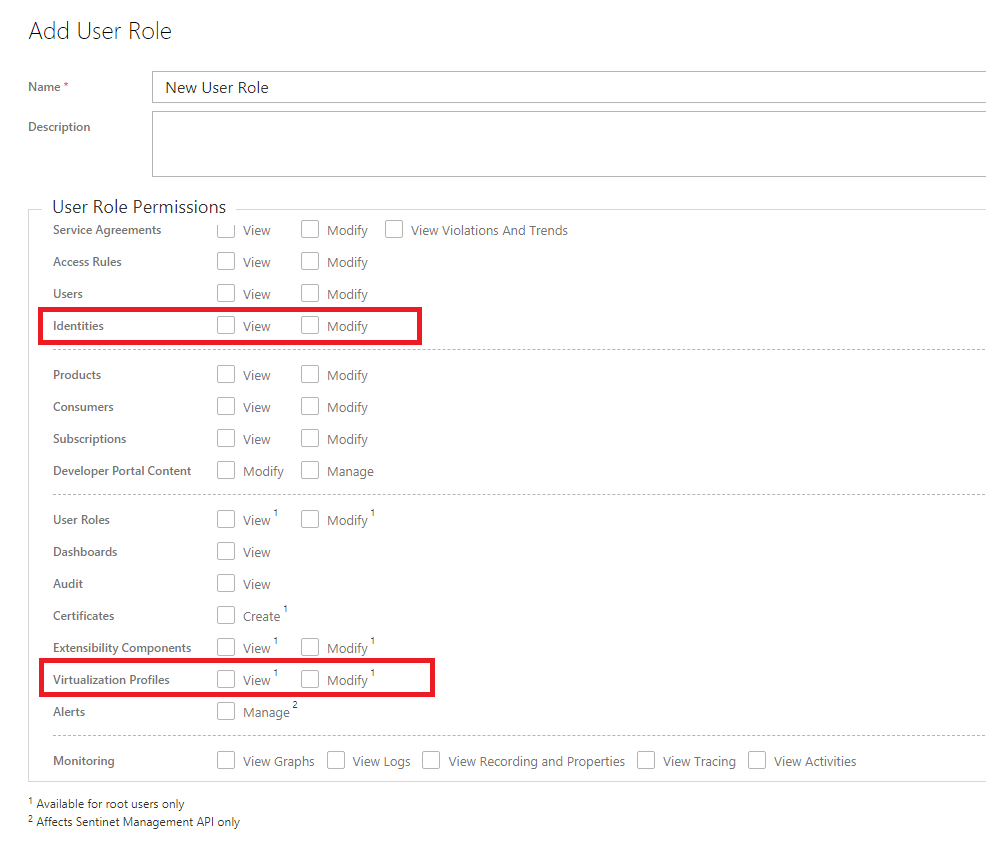Enable Manage for Developer Portal Content
Screen dimensions: 986x841
coord(310,471)
